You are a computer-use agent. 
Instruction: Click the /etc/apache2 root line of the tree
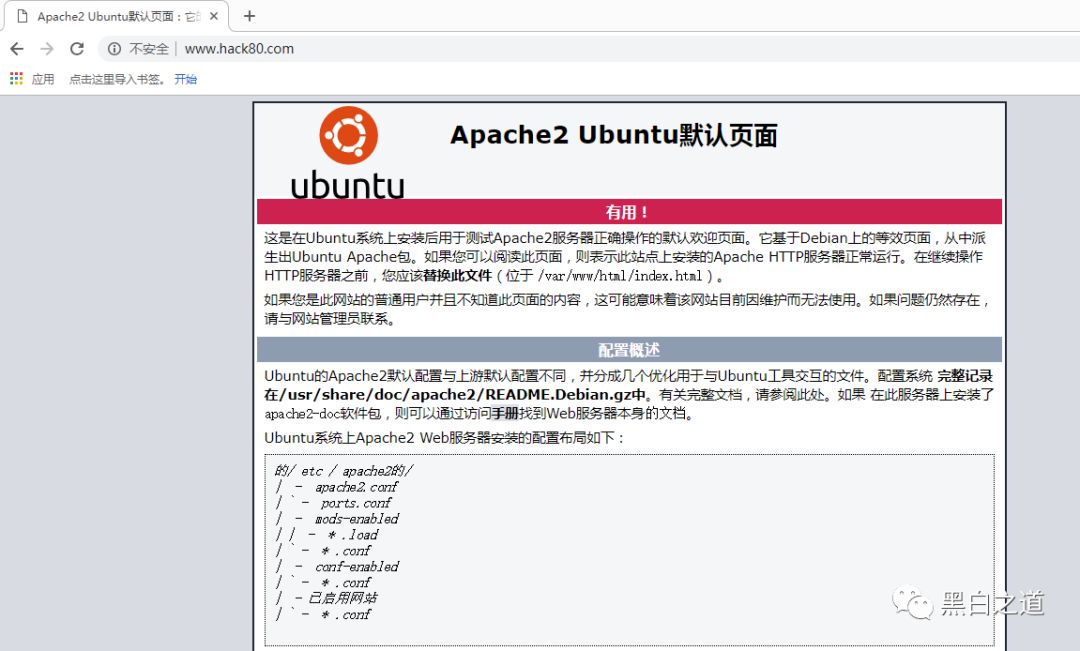tap(344, 471)
